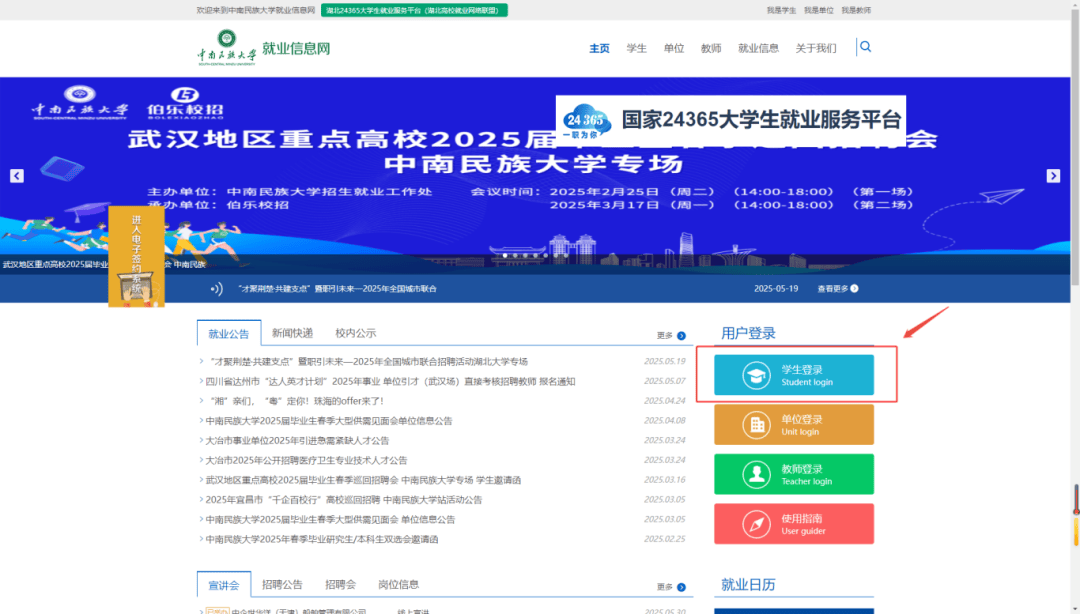This screenshot has height=614, width=1080.
Task: Switch to the 新闻快递 tab
Action: [292, 333]
